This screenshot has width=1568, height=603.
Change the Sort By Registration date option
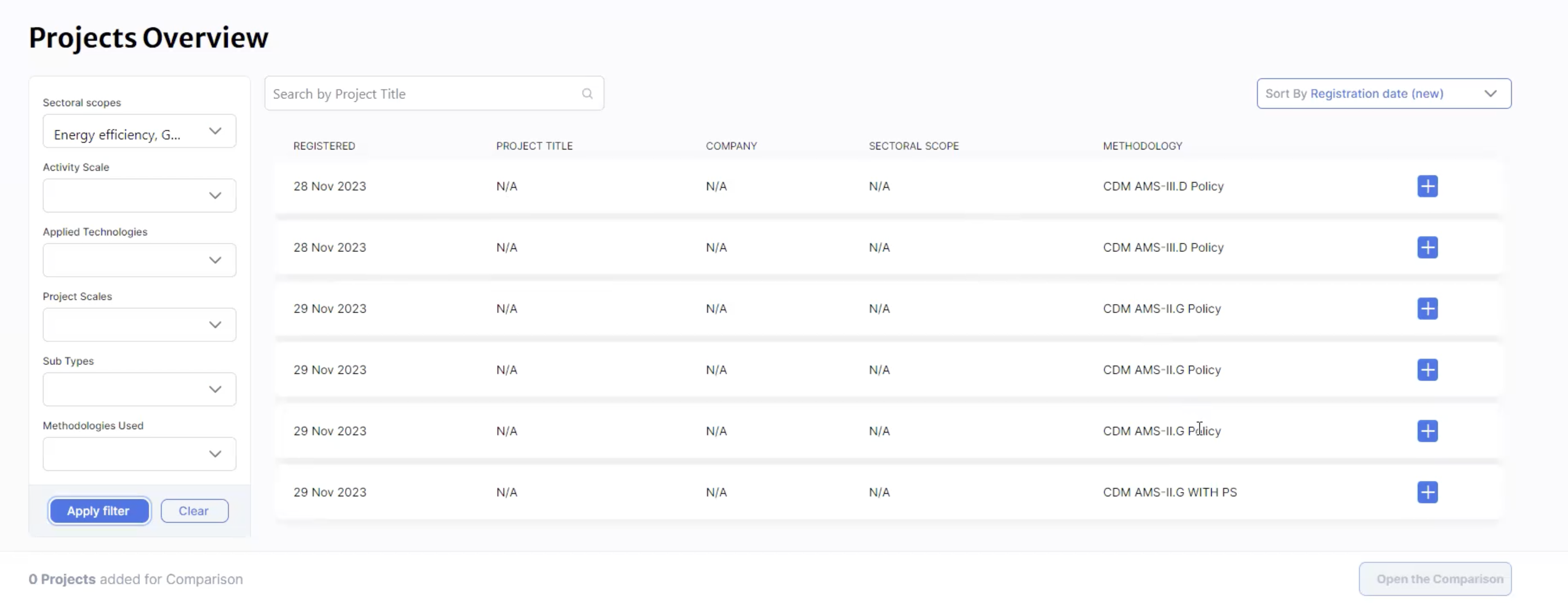coord(1383,94)
